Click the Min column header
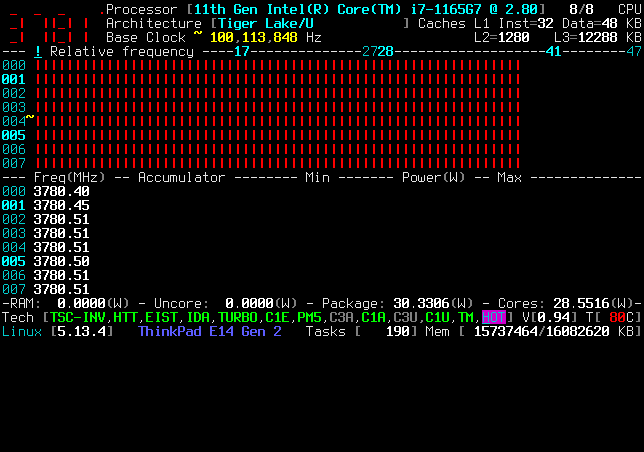Image resolution: width=644 pixels, height=452 pixels. pos(317,178)
